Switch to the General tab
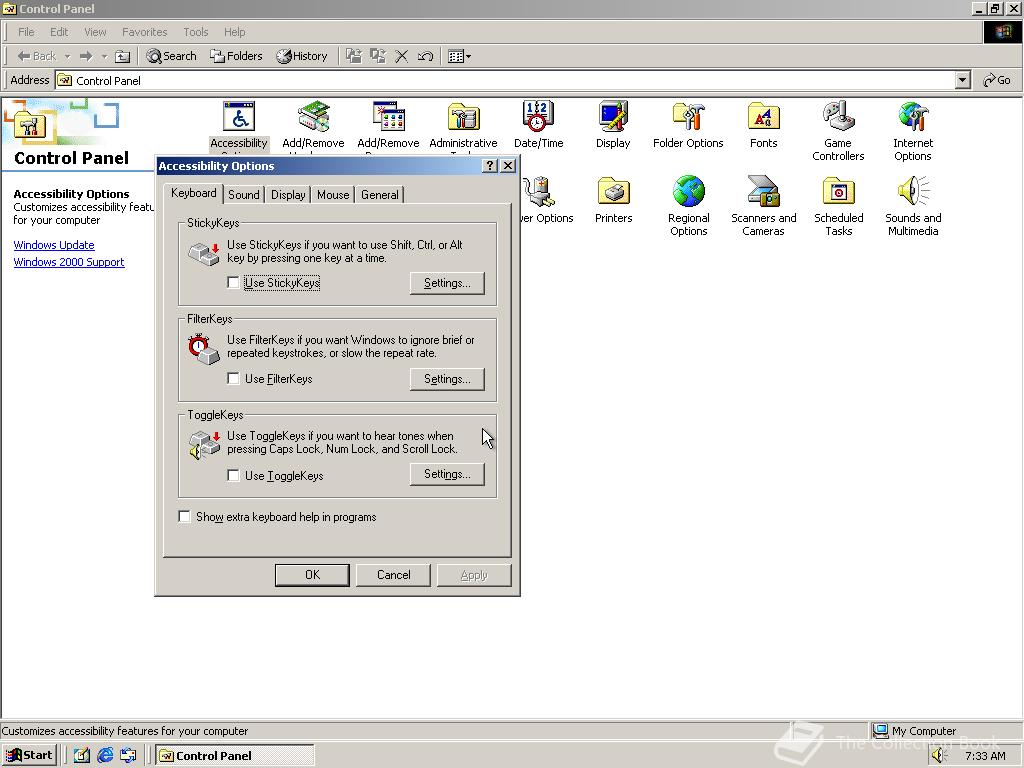Screen dimensions: 1024x768 pos(379,195)
